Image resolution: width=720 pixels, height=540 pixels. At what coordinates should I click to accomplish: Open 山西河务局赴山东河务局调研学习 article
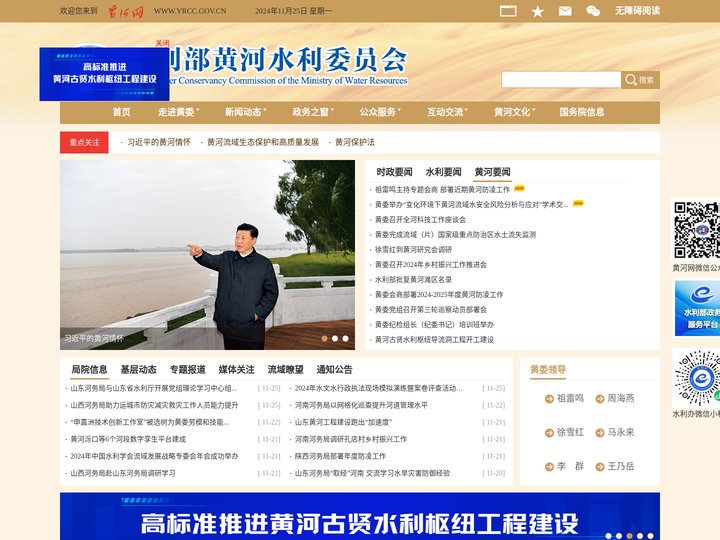123,473
